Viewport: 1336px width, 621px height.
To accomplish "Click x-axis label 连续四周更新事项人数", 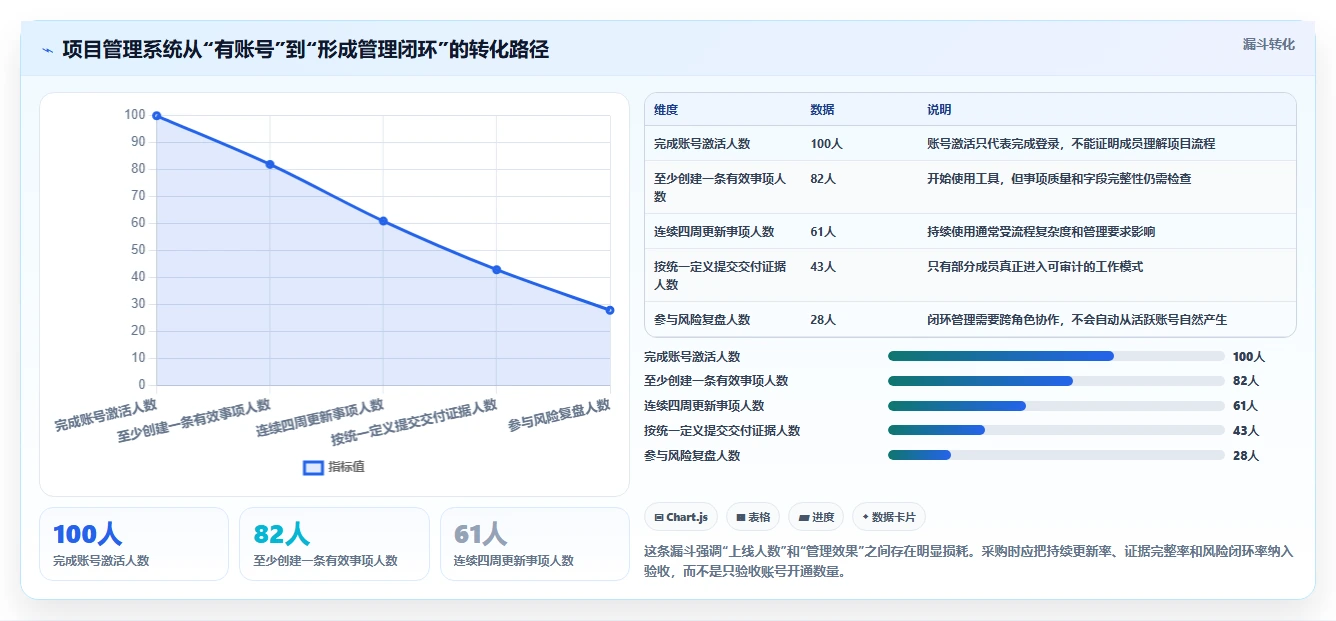I will 320,418.
